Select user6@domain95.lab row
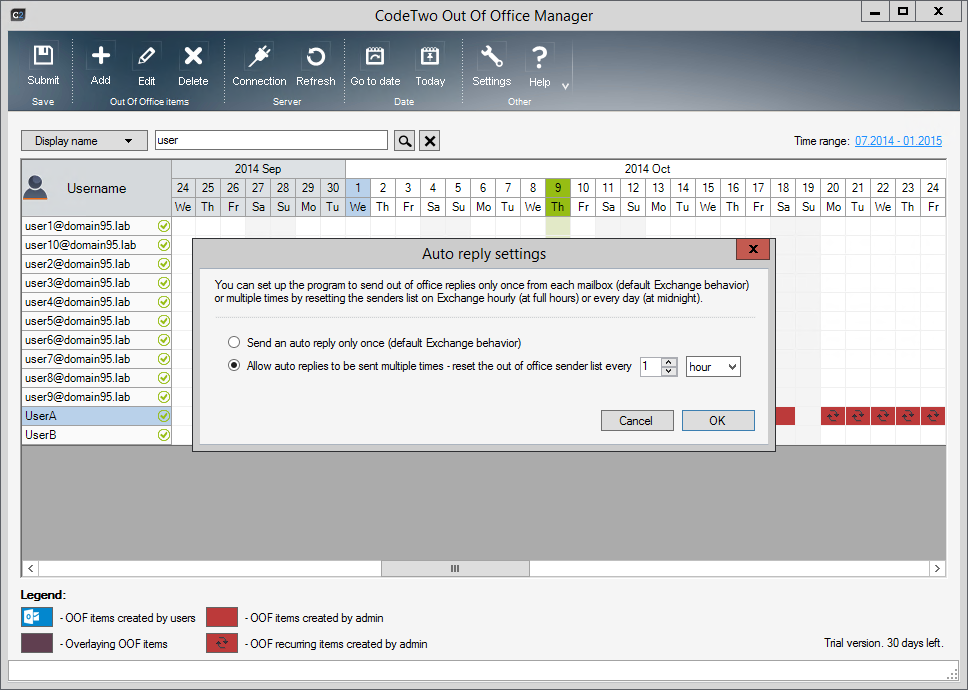Image resolution: width=968 pixels, height=690 pixels. pos(96,340)
